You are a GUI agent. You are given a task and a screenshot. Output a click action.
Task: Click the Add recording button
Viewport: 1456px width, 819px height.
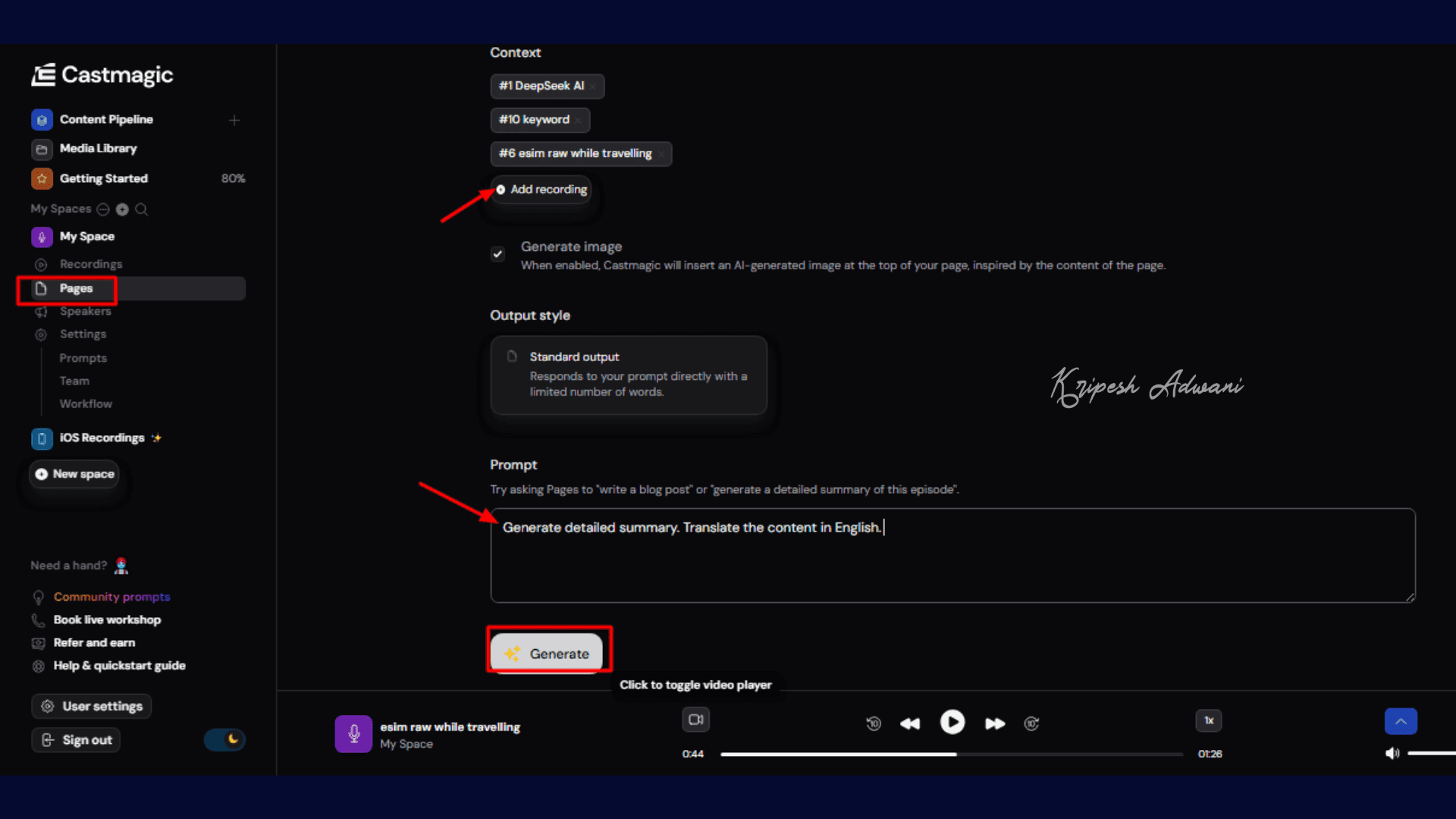tap(541, 190)
